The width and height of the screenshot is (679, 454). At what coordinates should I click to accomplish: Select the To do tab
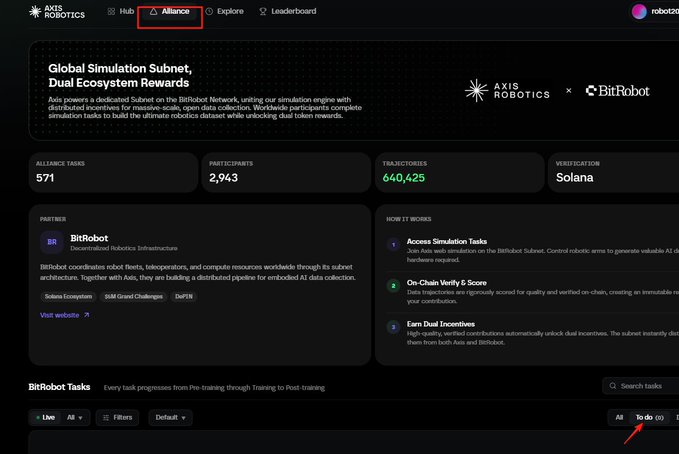pyautogui.click(x=649, y=418)
